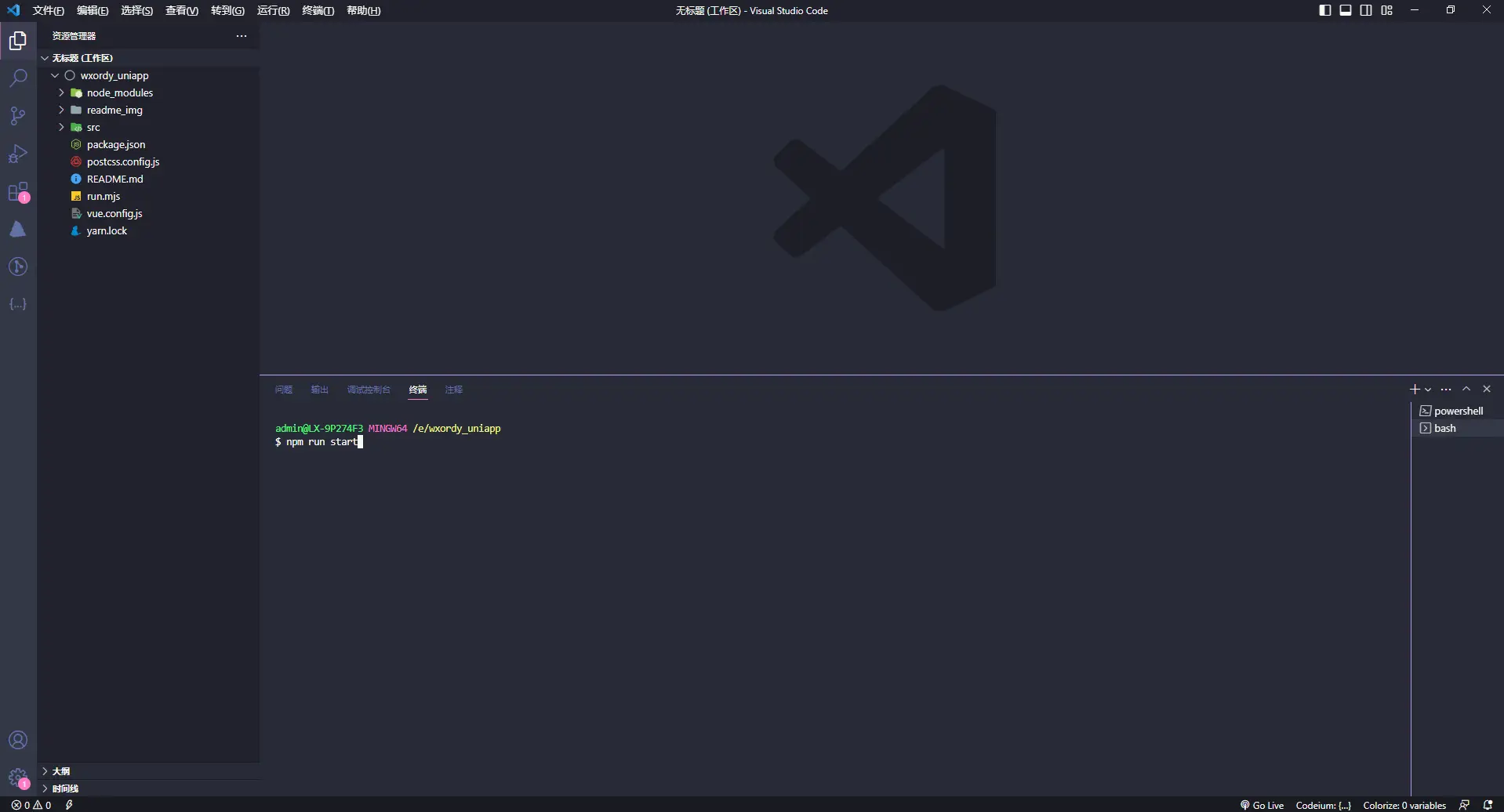Screen dimensions: 1504x812
Task: Expand the node_modules folder
Action: point(61,92)
